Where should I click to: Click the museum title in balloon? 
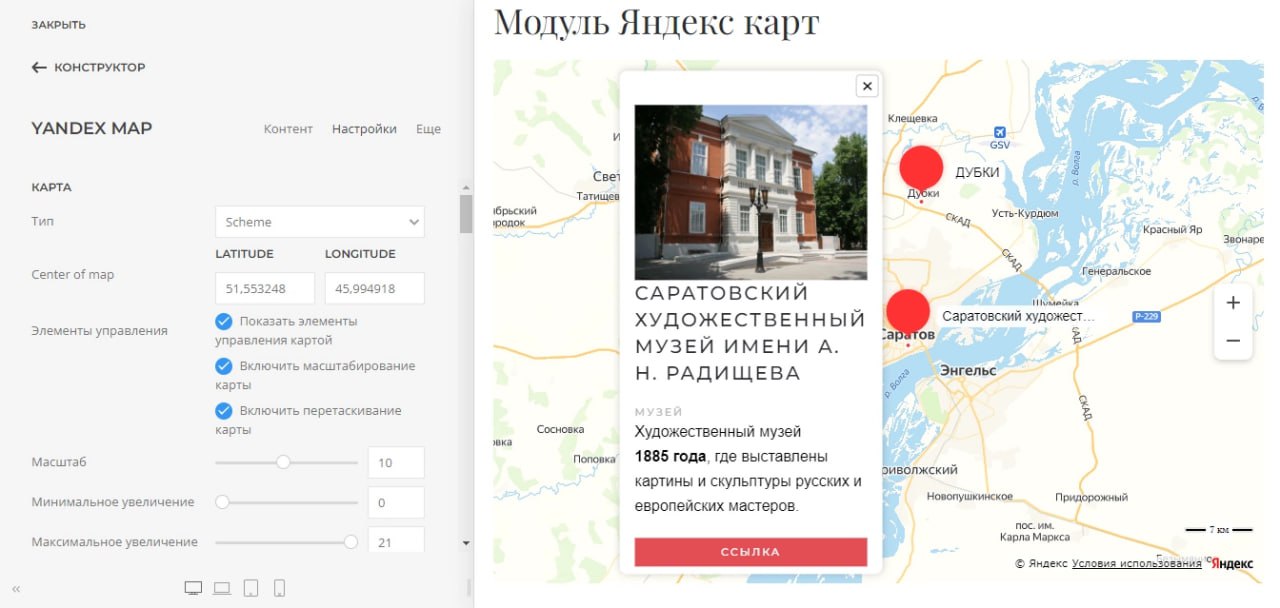point(750,333)
